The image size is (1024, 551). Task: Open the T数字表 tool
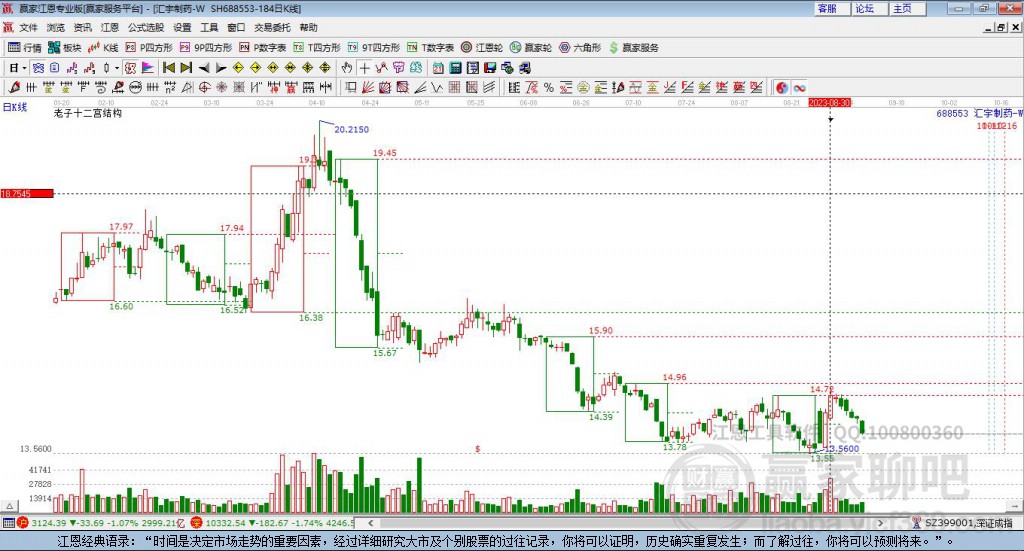click(430, 48)
